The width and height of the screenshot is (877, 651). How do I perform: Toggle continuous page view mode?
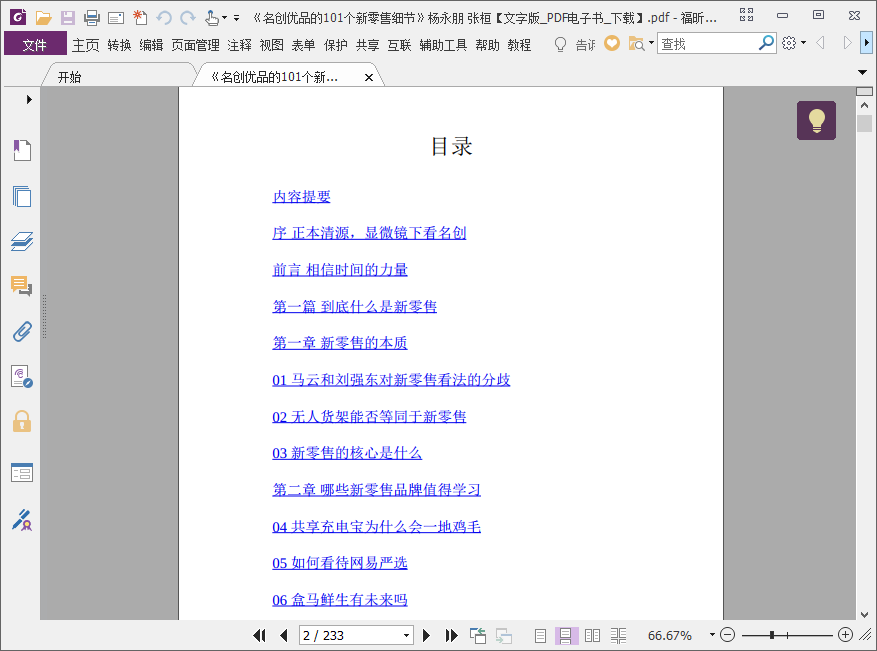(x=565, y=635)
